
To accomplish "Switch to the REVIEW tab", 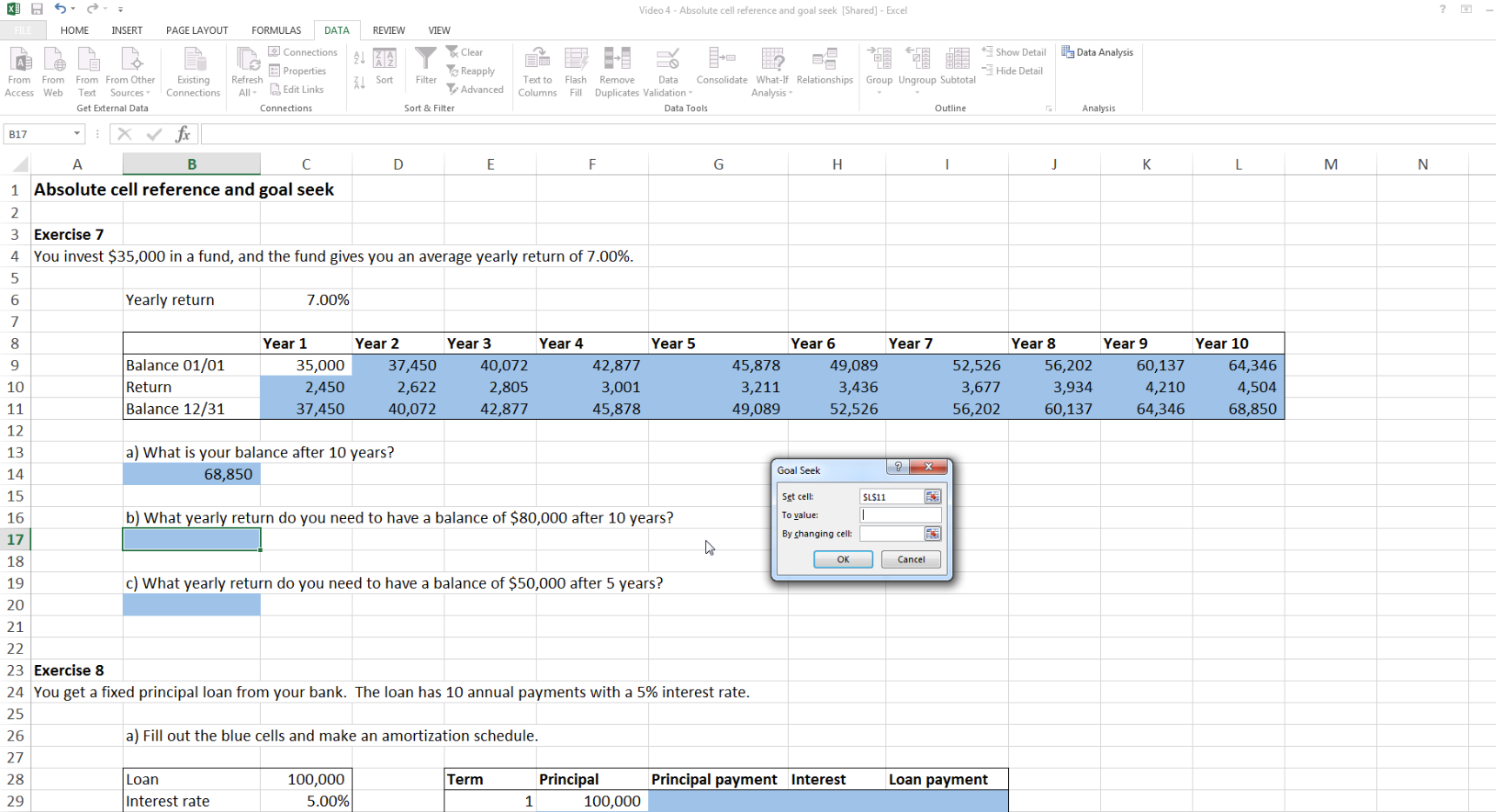I will click(389, 30).
